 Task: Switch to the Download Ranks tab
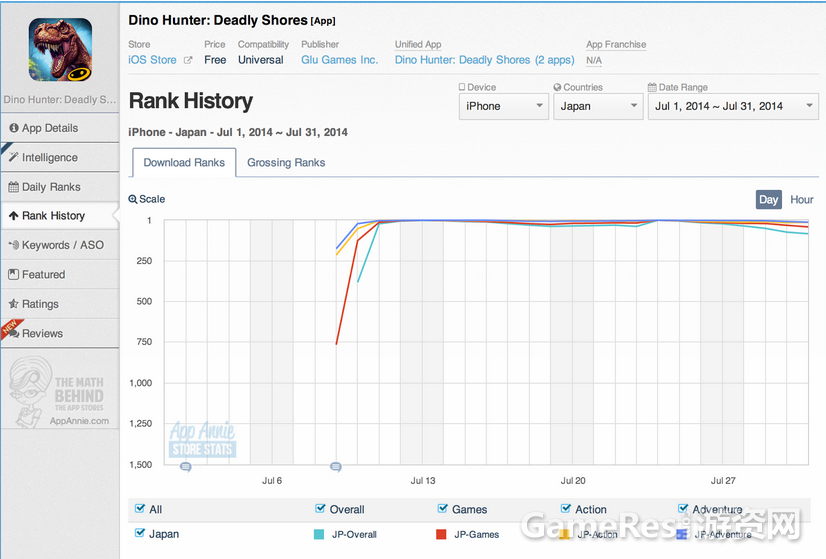point(184,163)
